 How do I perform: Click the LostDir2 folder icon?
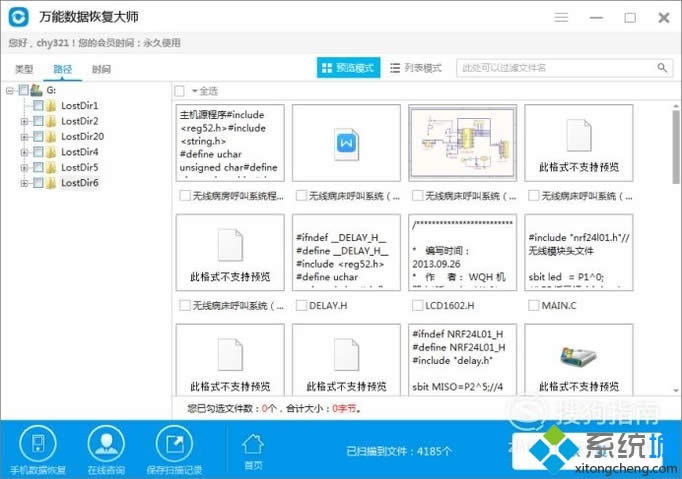pyautogui.click(x=51, y=121)
